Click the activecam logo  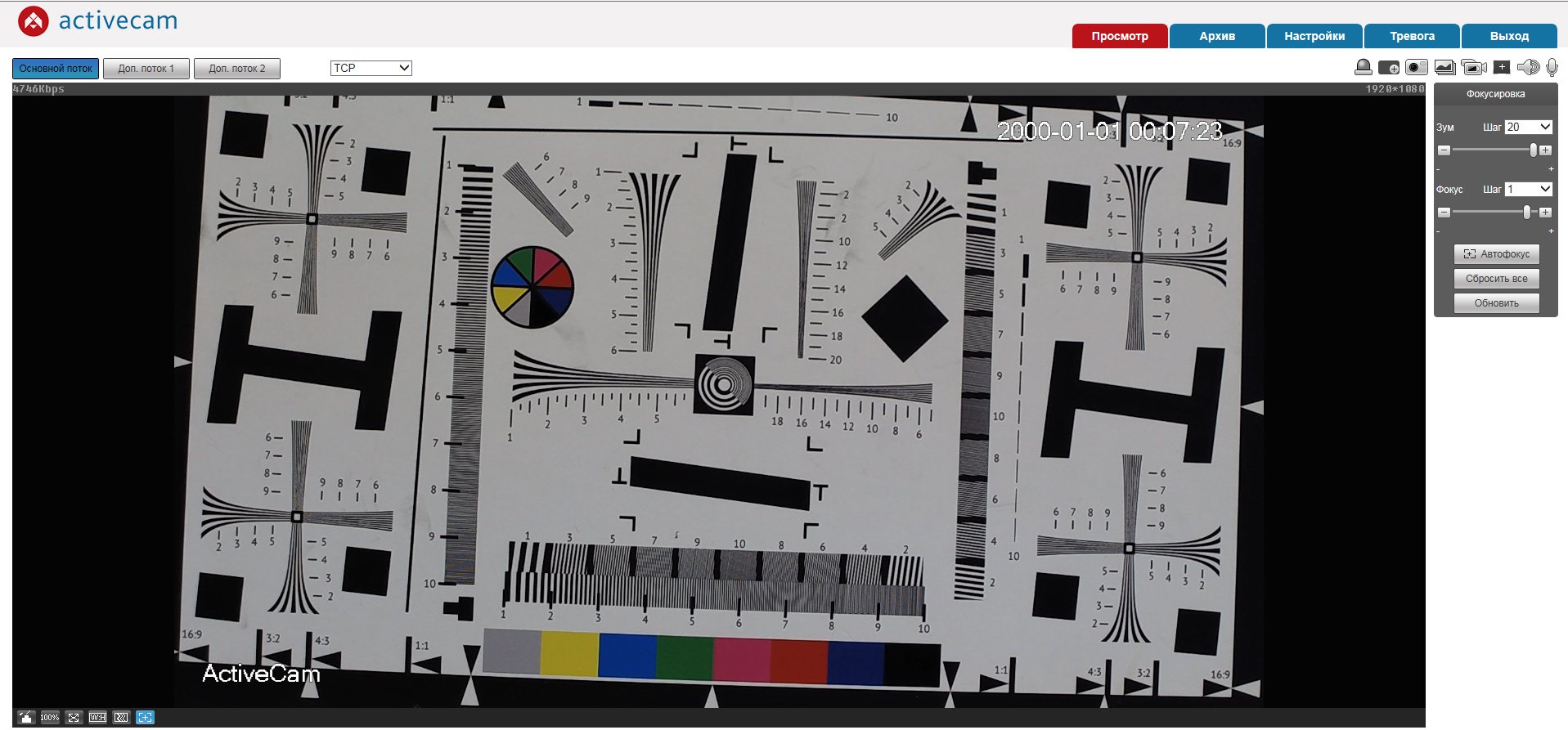[97, 20]
